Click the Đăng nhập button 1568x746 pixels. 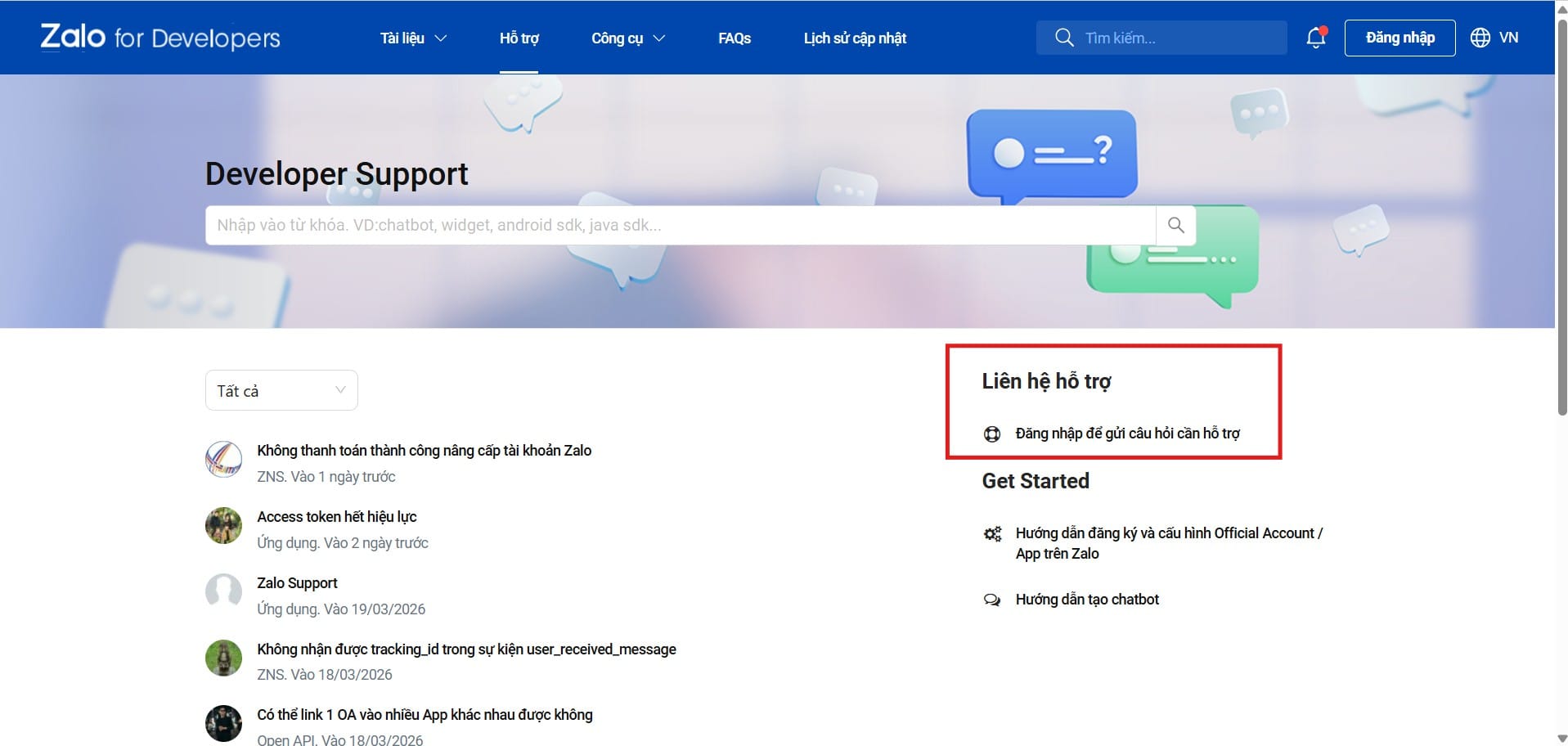(1399, 38)
